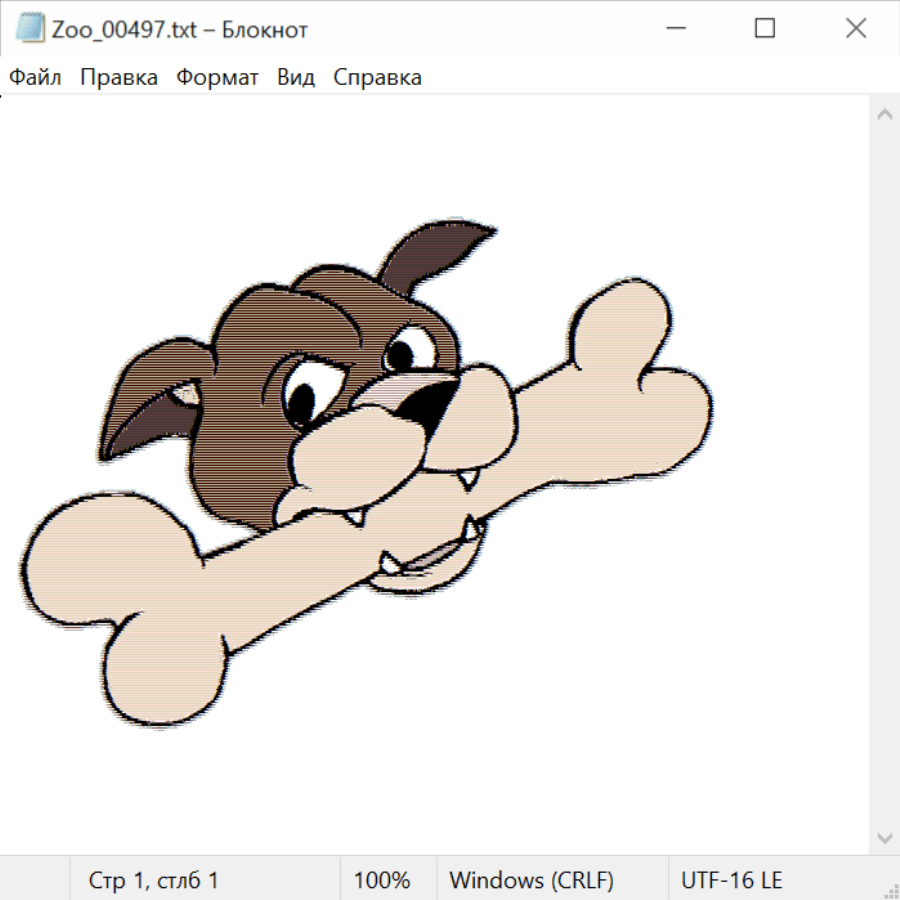Image resolution: width=900 pixels, height=900 pixels.
Task: Click the Notepad icon in the title bar
Action: (x=30, y=29)
